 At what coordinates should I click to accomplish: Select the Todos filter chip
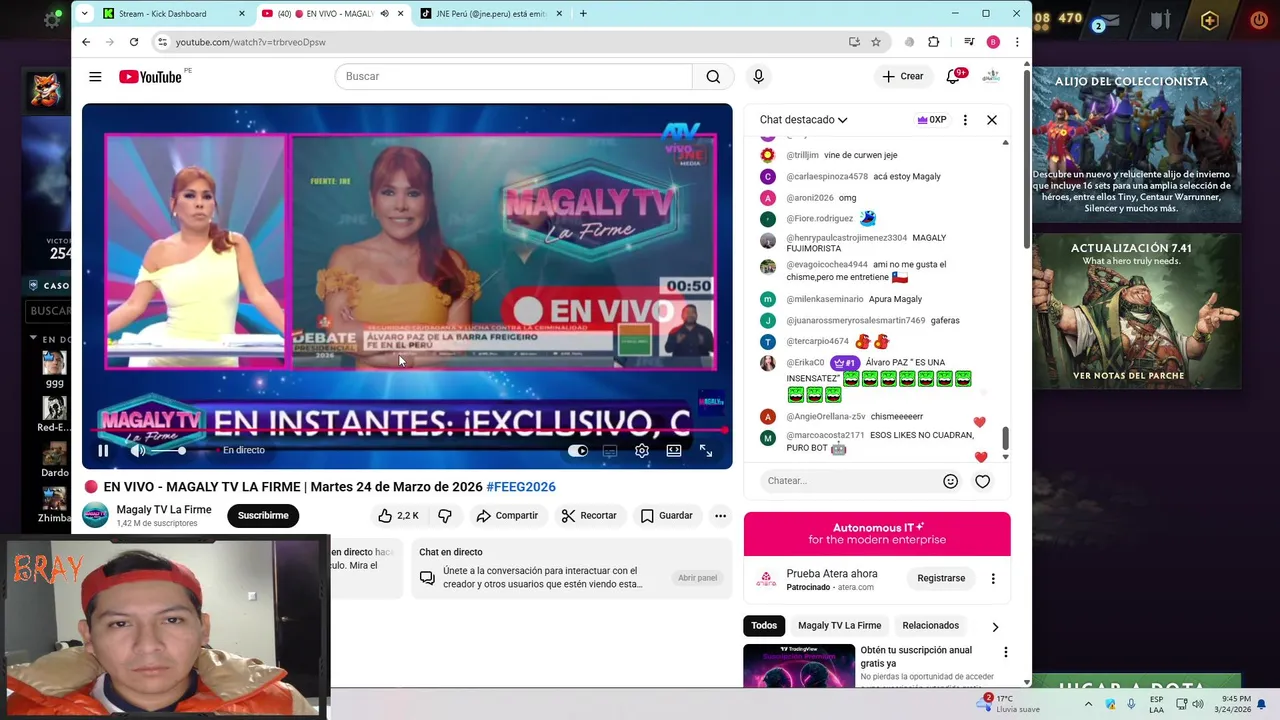[x=764, y=626]
